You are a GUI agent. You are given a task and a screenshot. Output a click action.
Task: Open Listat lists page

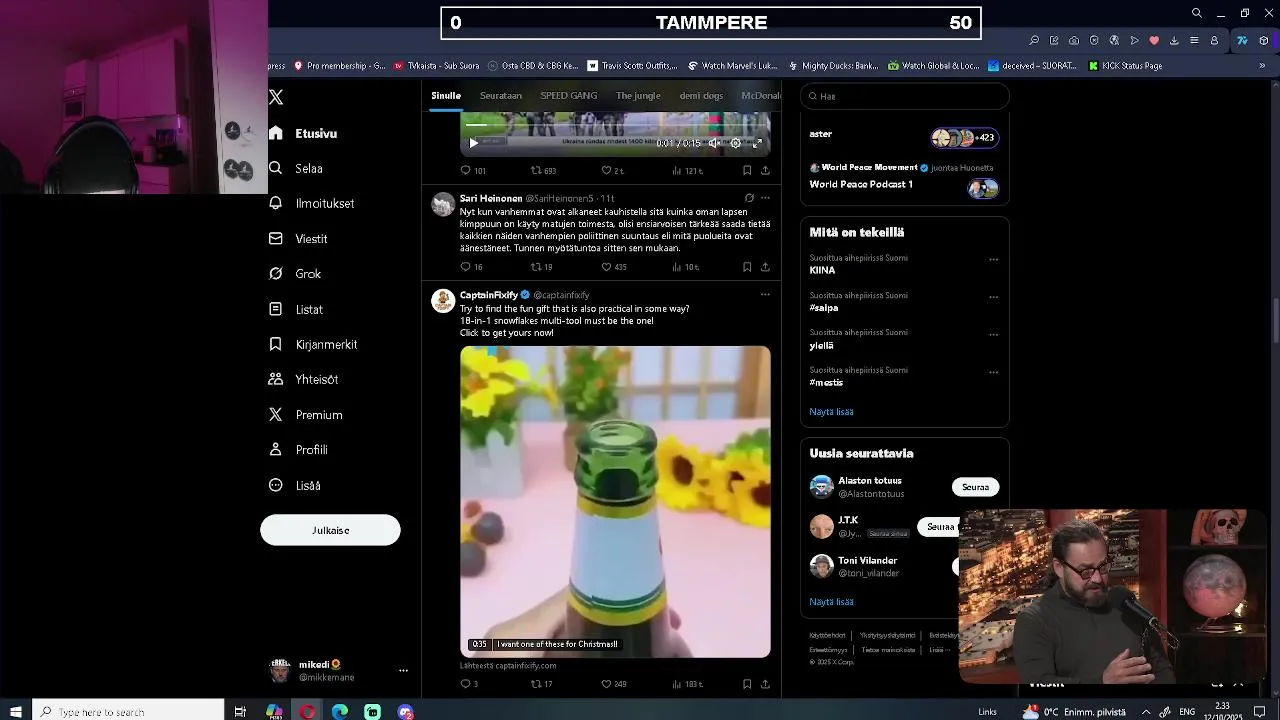pyautogui.click(x=296, y=309)
